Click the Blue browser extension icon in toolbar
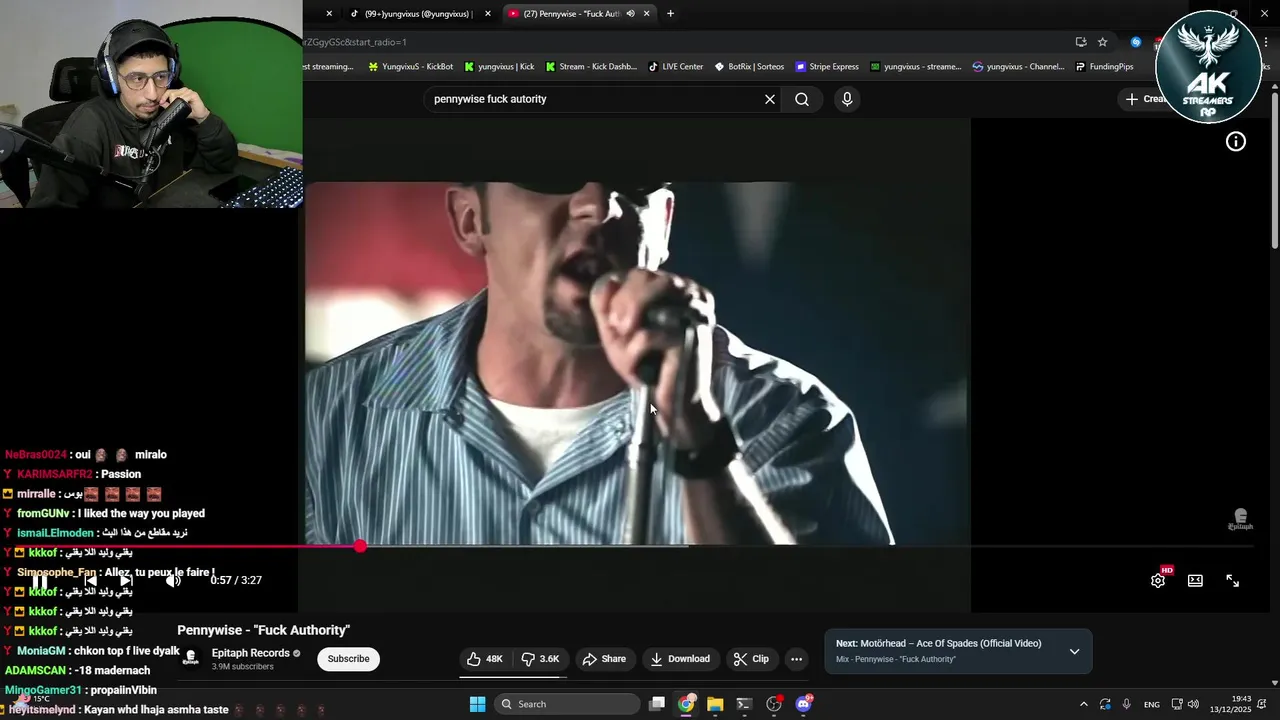 [x=1135, y=42]
